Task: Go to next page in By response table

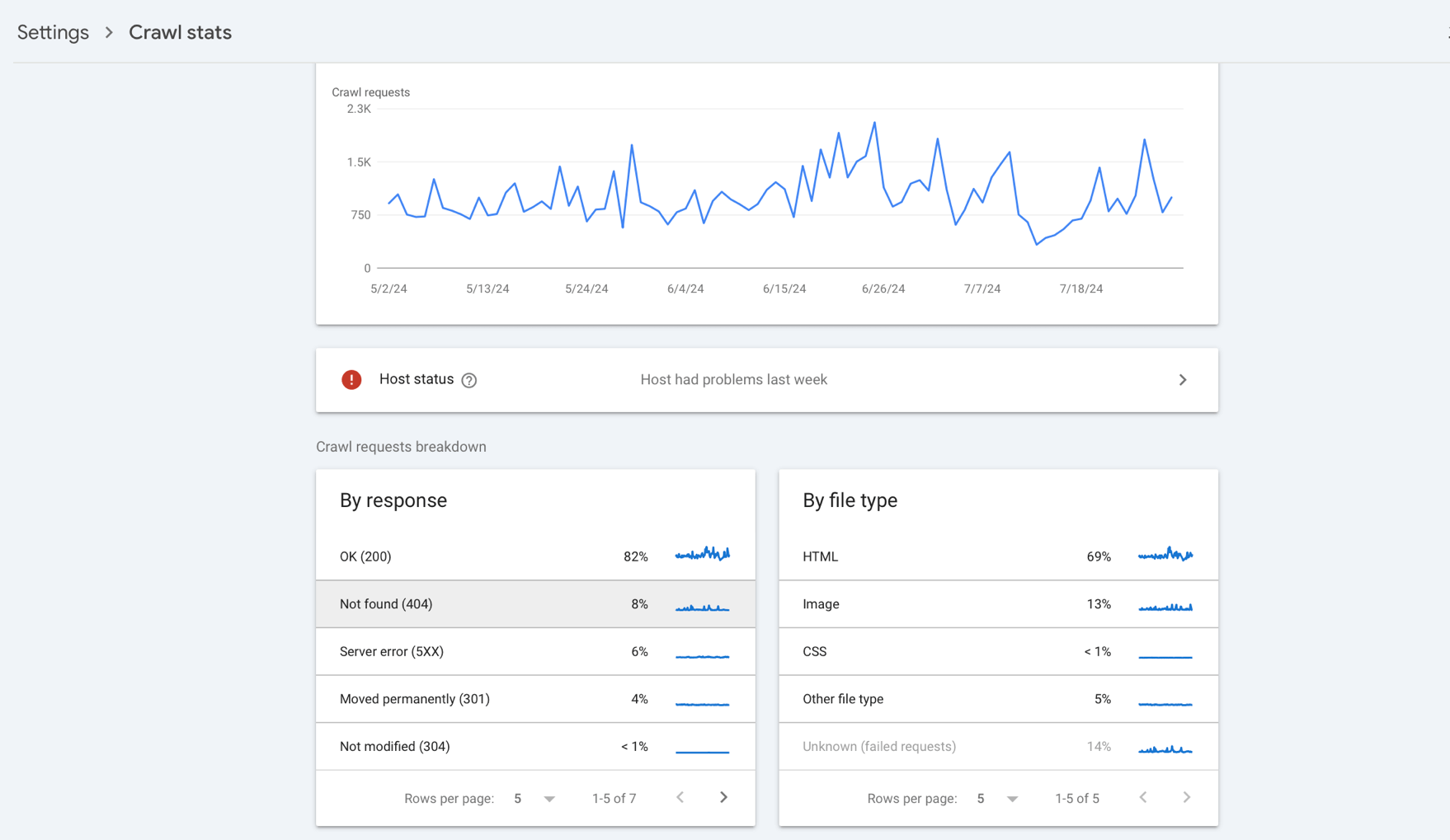Action: coord(723,797)
